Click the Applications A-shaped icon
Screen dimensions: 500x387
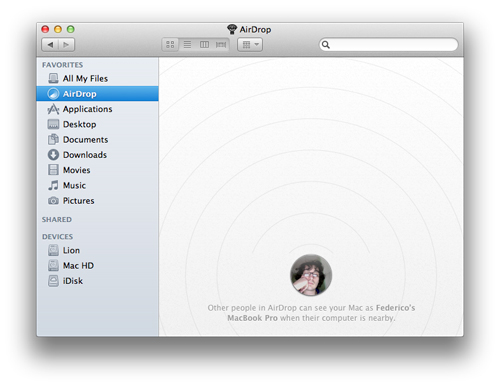click(53, 109)
